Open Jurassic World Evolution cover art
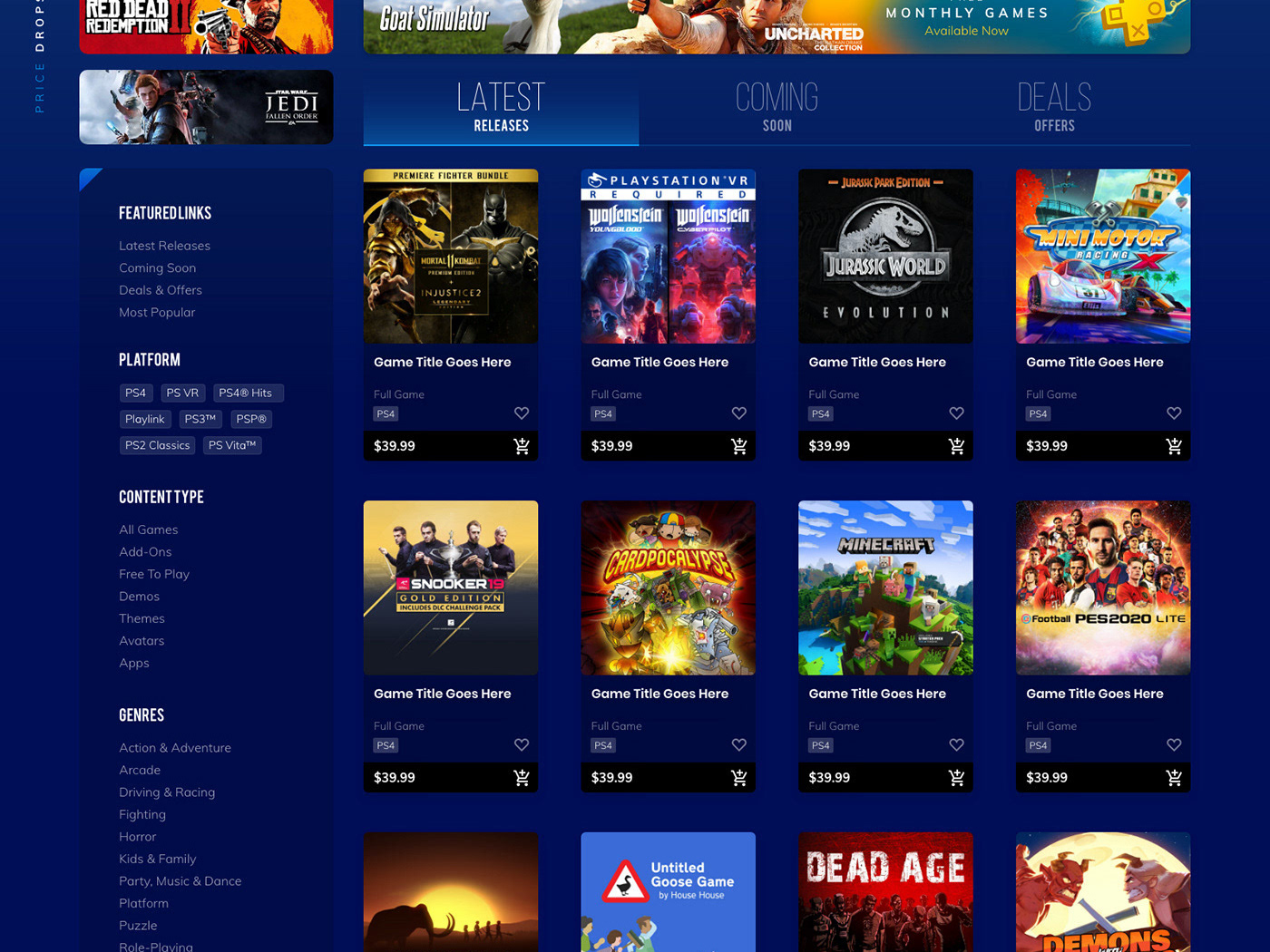This screenshot has height=952, width=1270. click(885, 257)
